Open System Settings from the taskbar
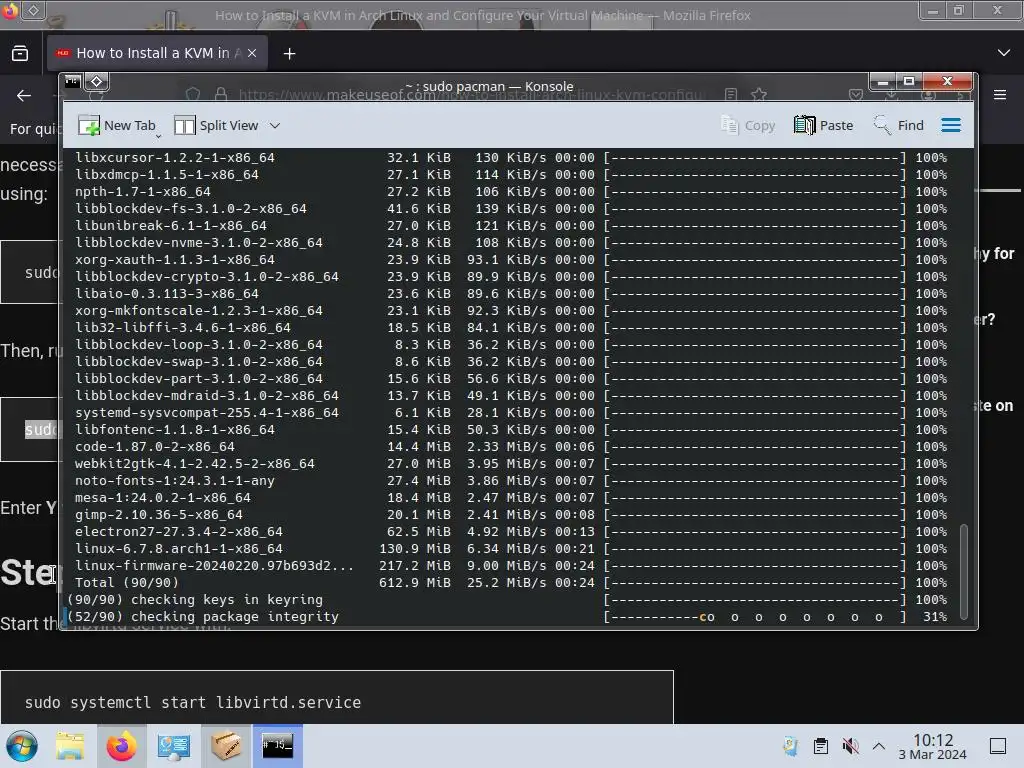Screen dimensions: 1024x768 tap(173, 746)
